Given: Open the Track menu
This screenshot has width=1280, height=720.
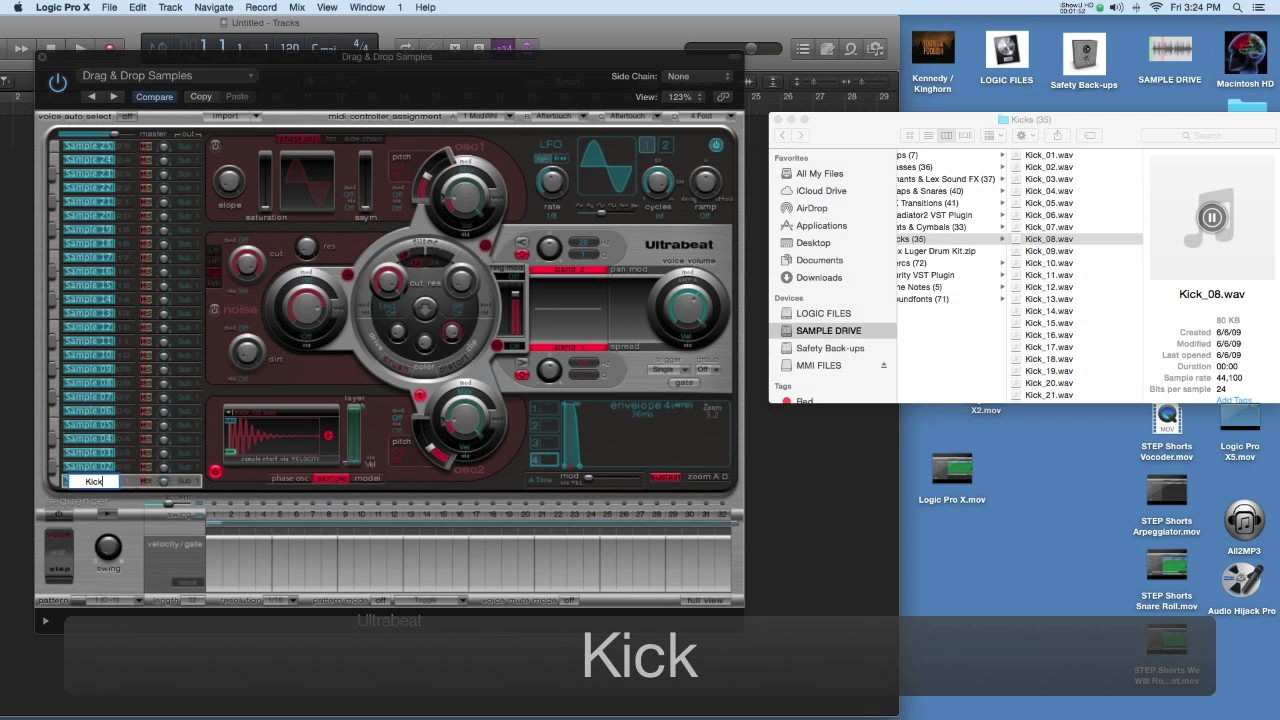Looking at the screenshot, I should (x=170, y=7).
